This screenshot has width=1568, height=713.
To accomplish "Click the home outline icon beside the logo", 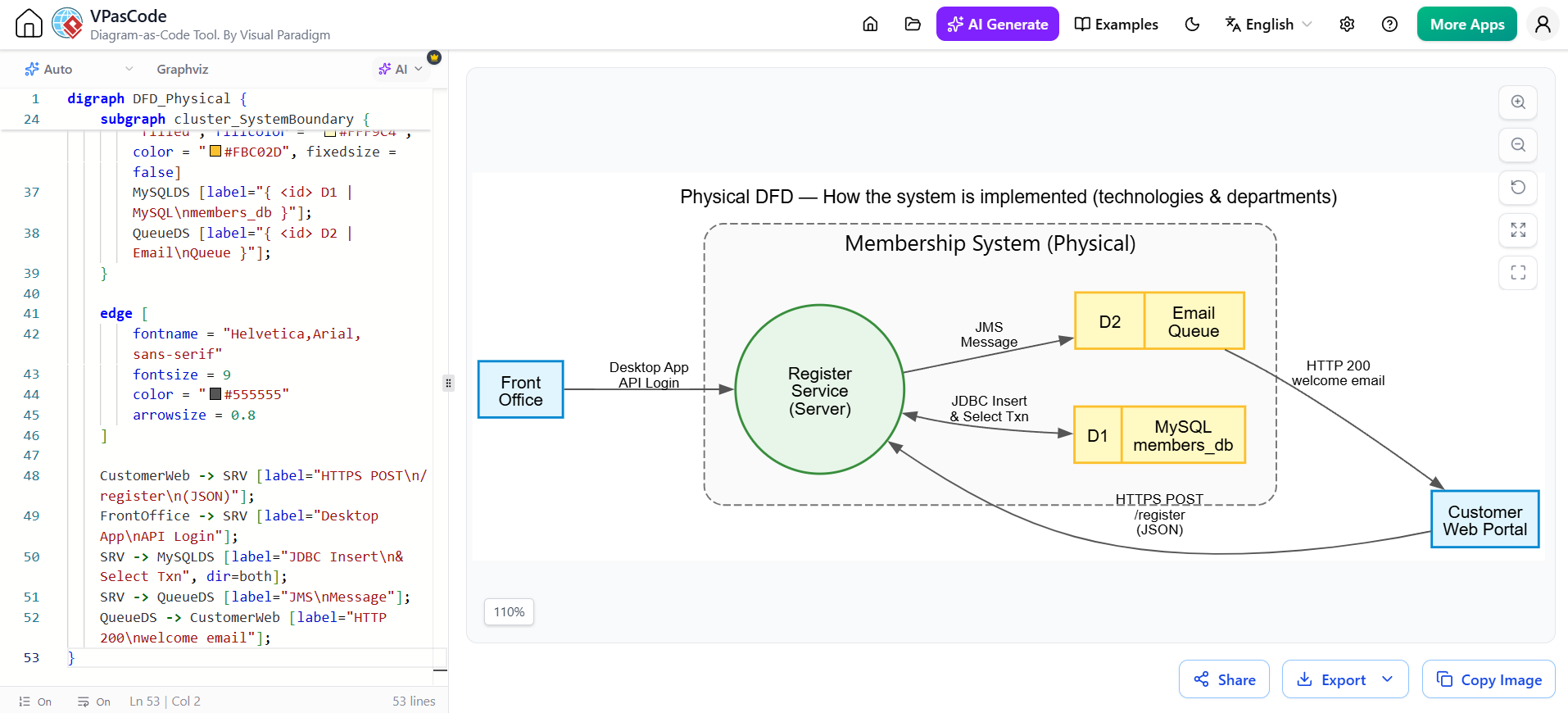I will (29, 24).
